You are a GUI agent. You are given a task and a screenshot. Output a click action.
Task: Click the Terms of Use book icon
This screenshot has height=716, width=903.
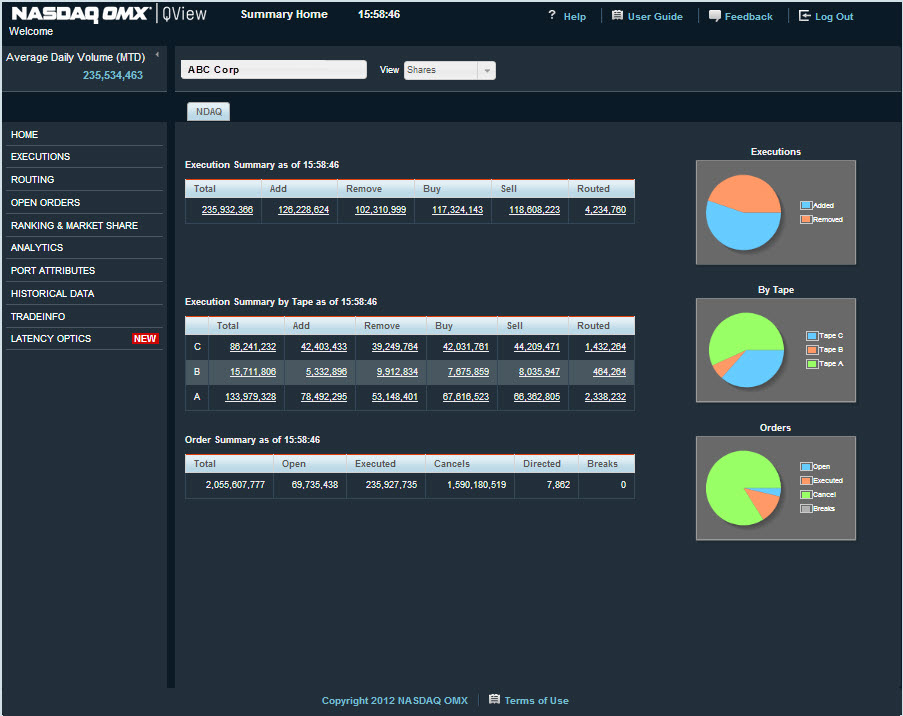tap(494, 699)
